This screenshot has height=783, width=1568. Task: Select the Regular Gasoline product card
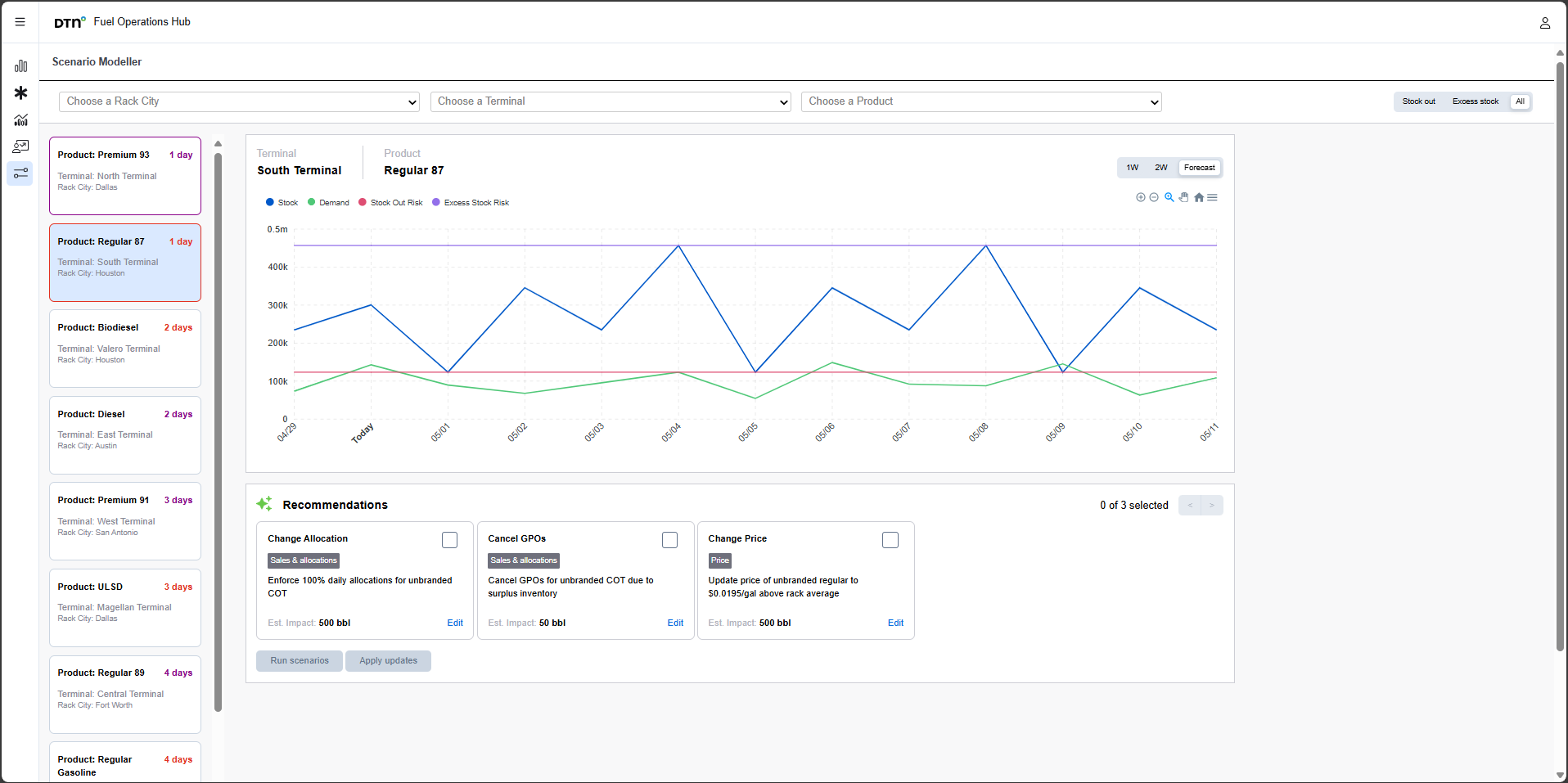(125, 763)
